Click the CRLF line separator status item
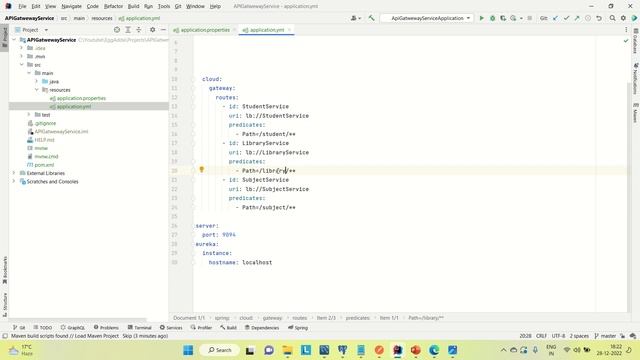Screen dimensions: 640x360 click(x=541, y=336)
